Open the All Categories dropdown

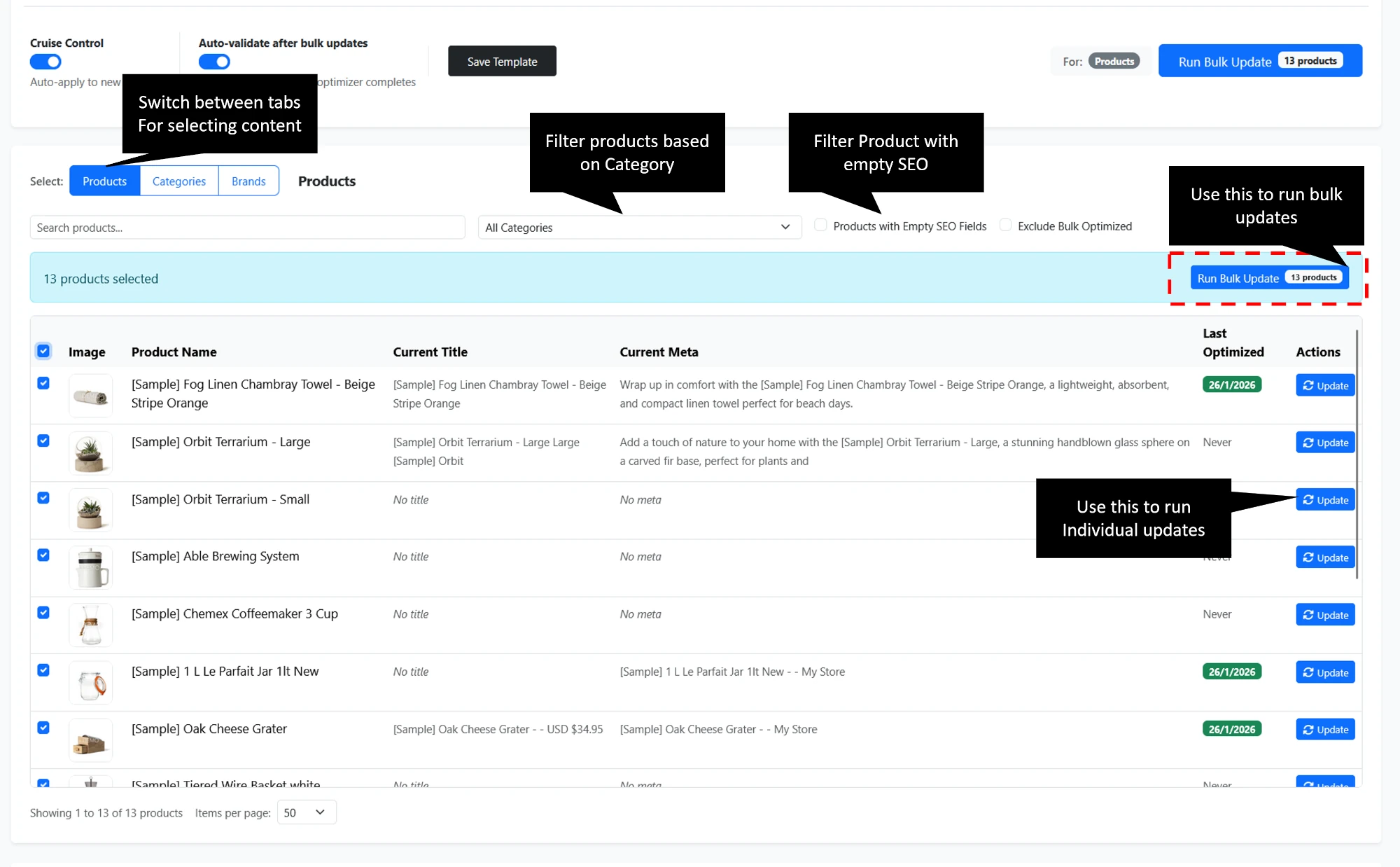(639, 227)
